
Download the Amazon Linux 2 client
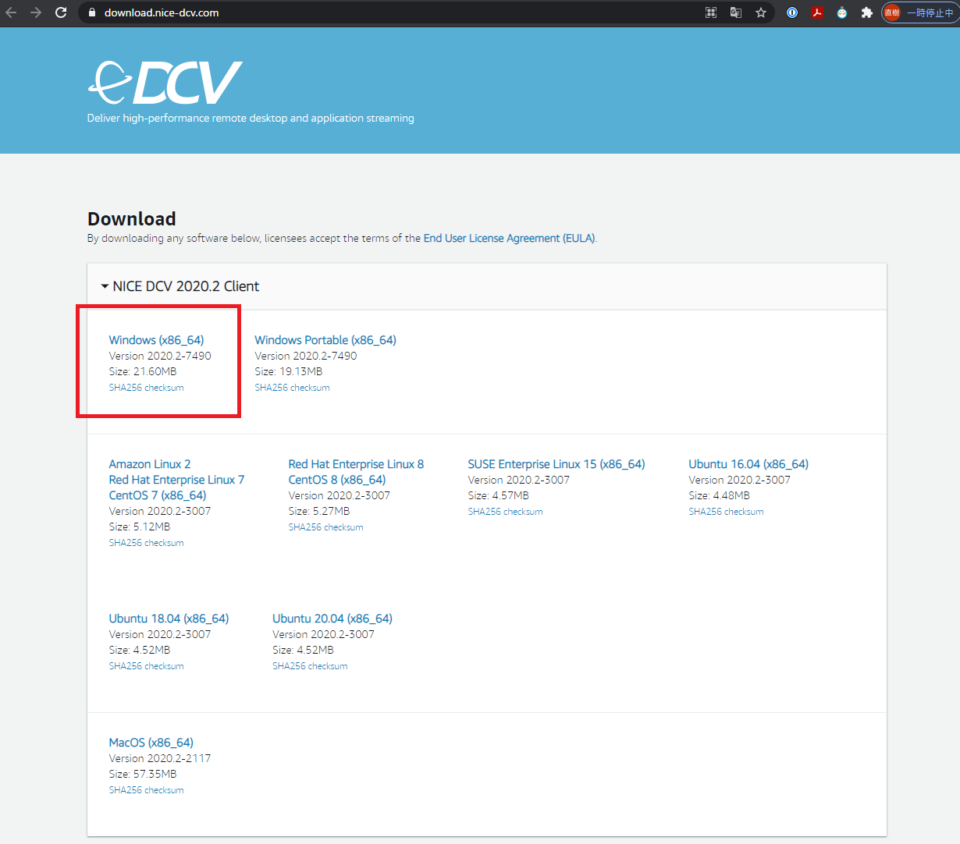[x=149, y=463]
